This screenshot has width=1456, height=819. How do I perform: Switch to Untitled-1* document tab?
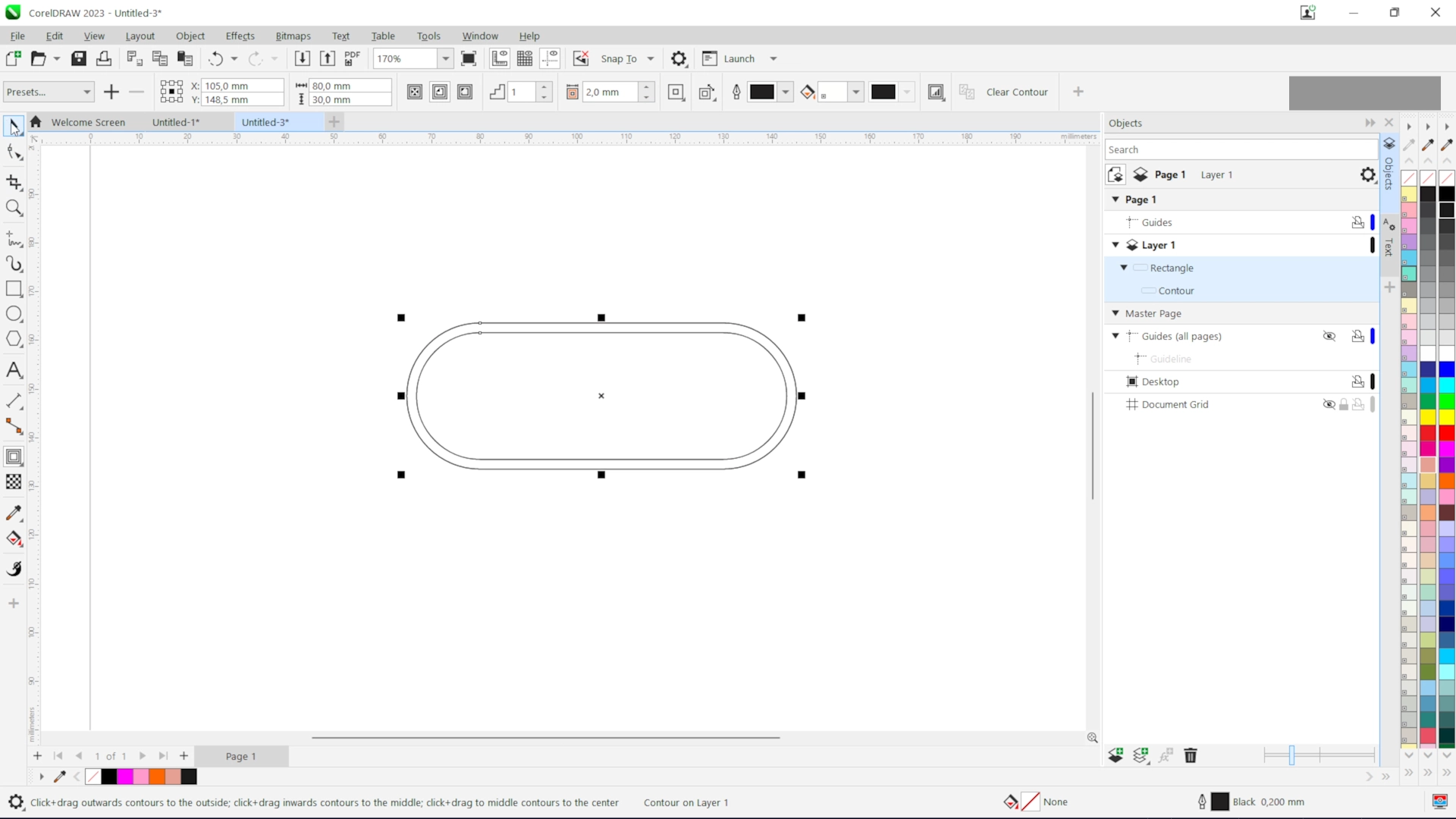coord(175,122)
